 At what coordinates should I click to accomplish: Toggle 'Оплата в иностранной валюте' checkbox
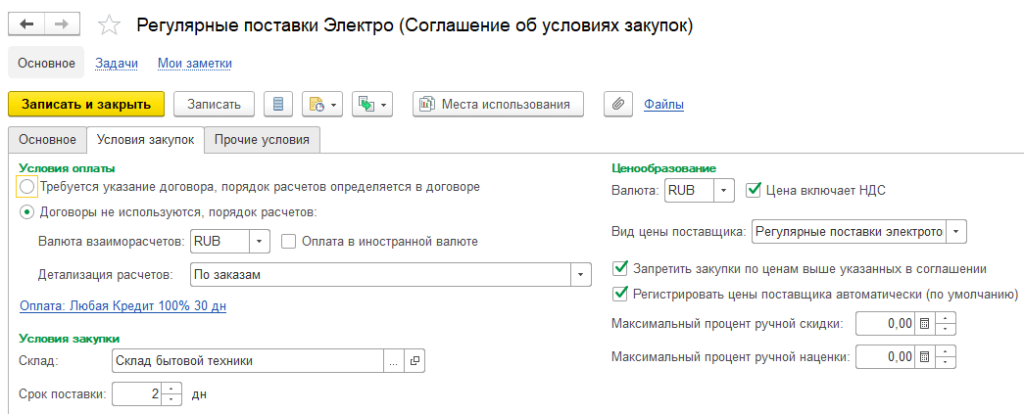288,241
